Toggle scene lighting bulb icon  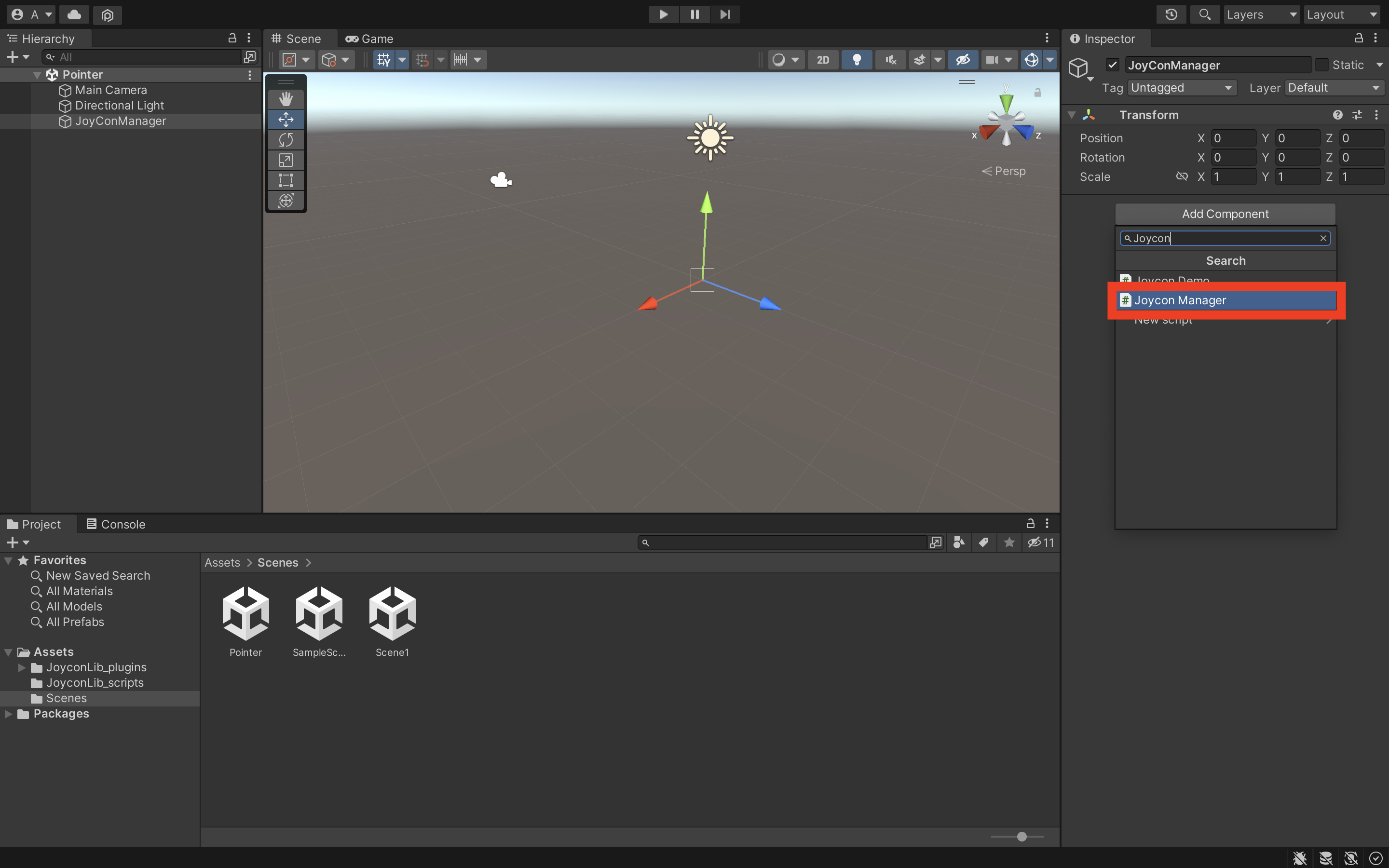point(857,60)
